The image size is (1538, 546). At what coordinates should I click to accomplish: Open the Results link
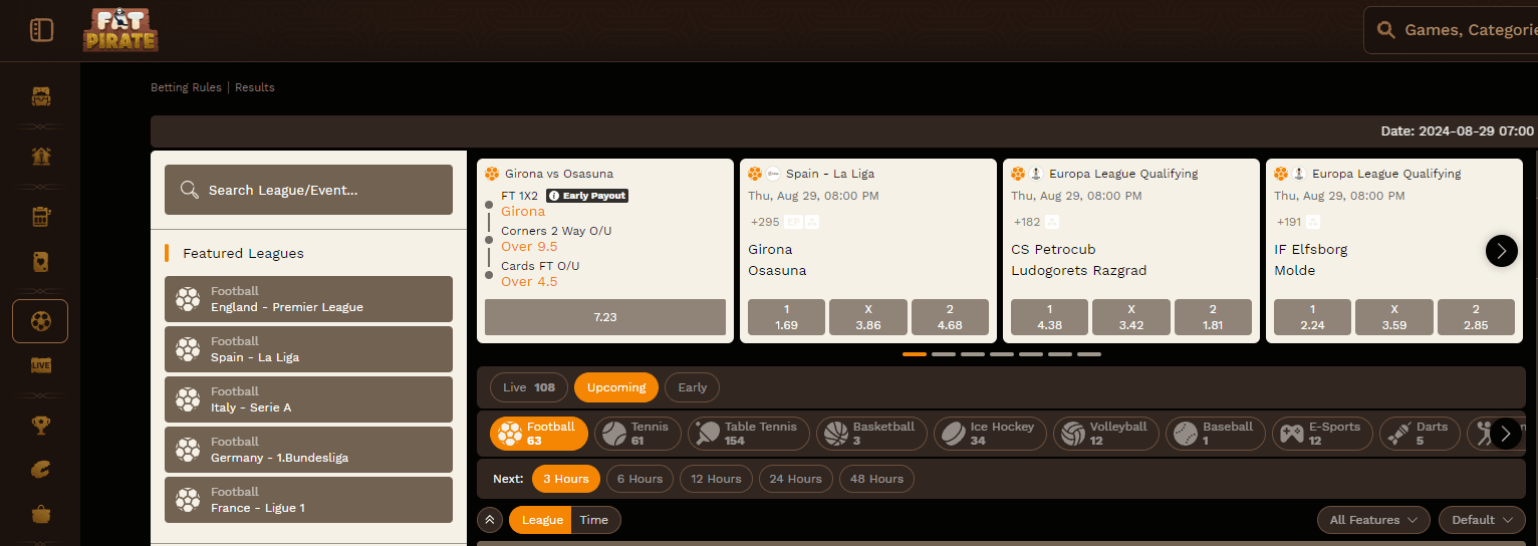tap(254, 88)
